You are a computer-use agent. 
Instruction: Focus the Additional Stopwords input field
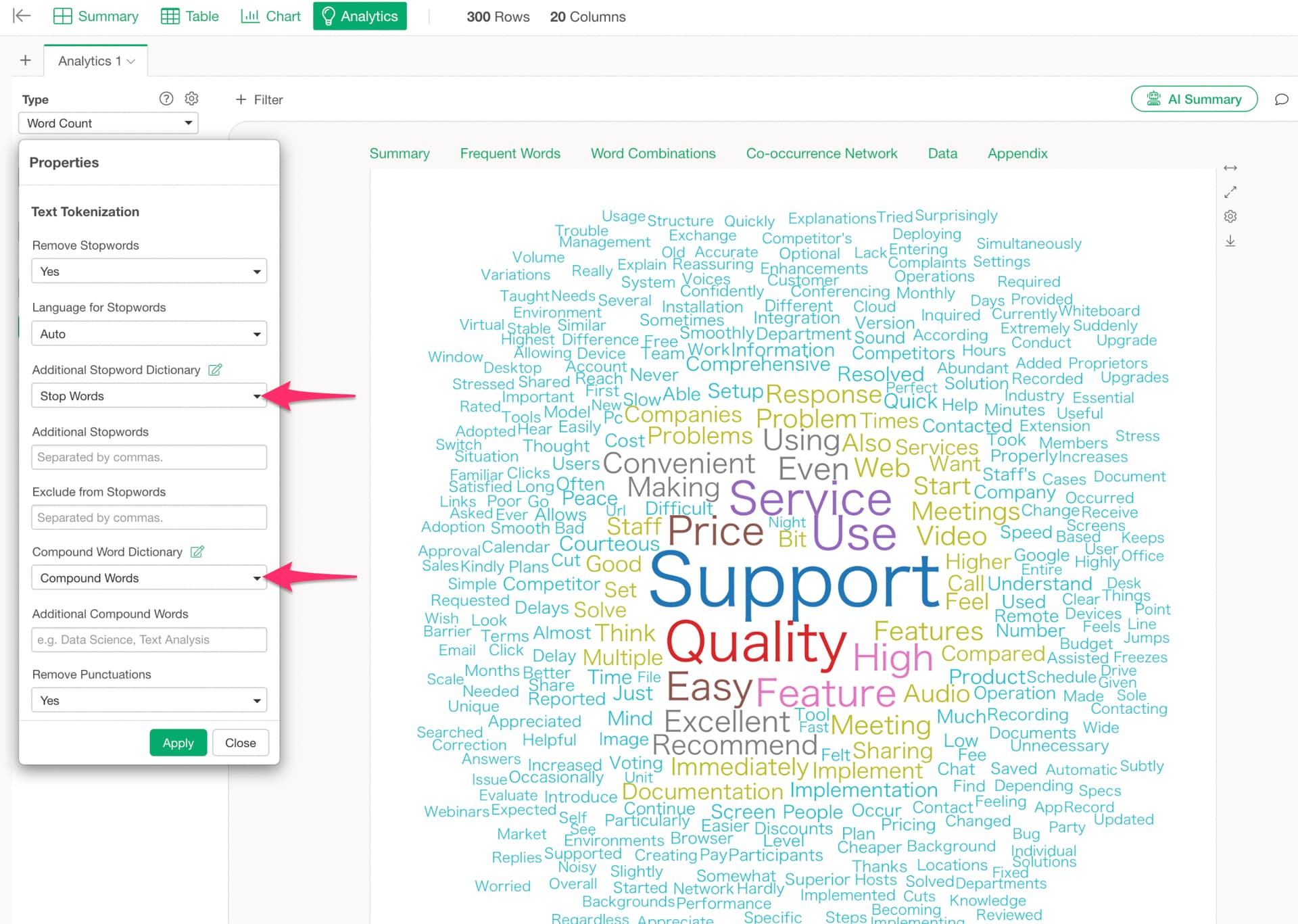pyautogui.click(x=149, y=457)
